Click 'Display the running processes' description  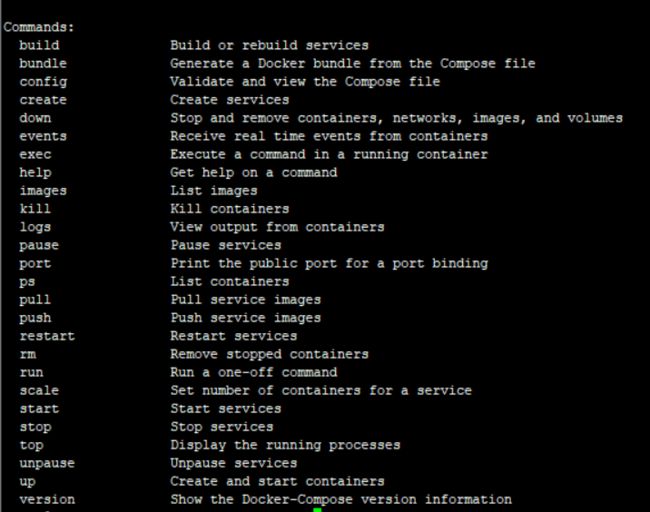tap(285, 445)
